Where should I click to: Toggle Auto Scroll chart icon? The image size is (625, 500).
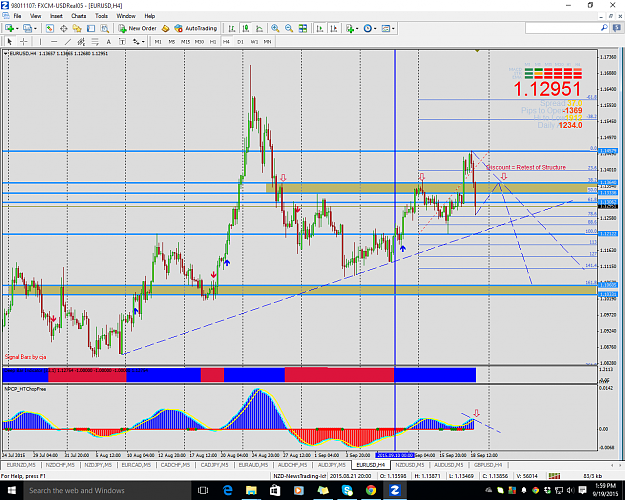click(320, 28)
